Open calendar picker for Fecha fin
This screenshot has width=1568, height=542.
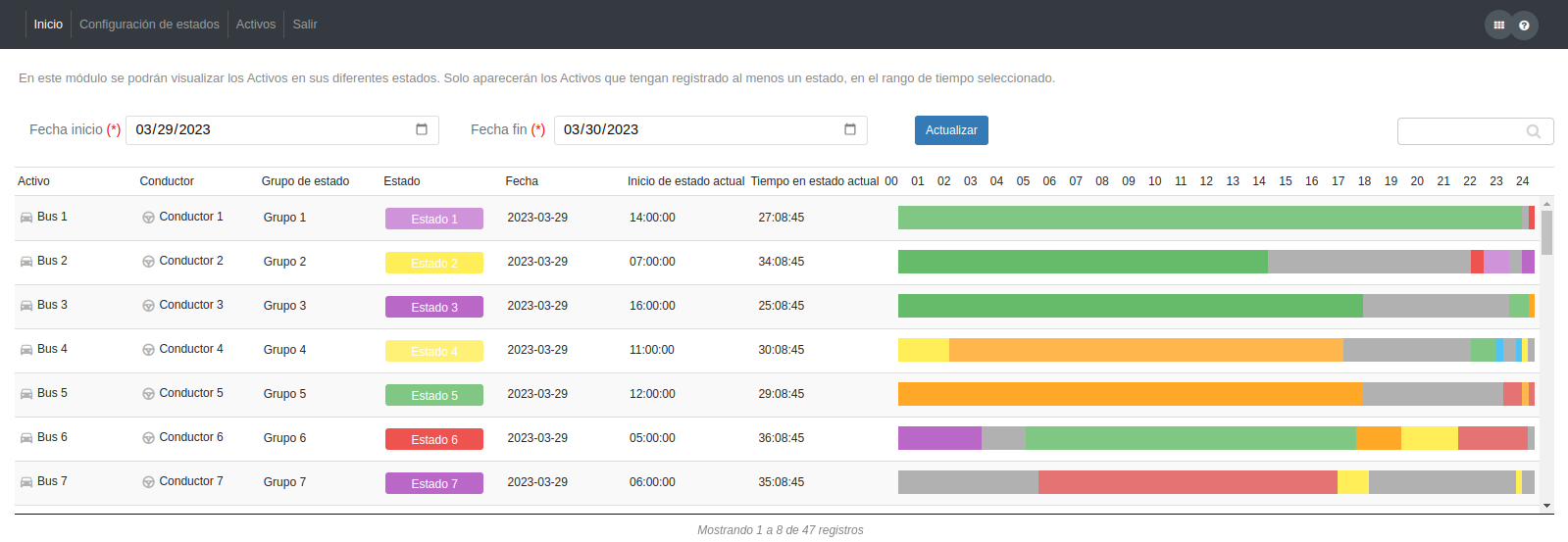click(x=850, y=129)
